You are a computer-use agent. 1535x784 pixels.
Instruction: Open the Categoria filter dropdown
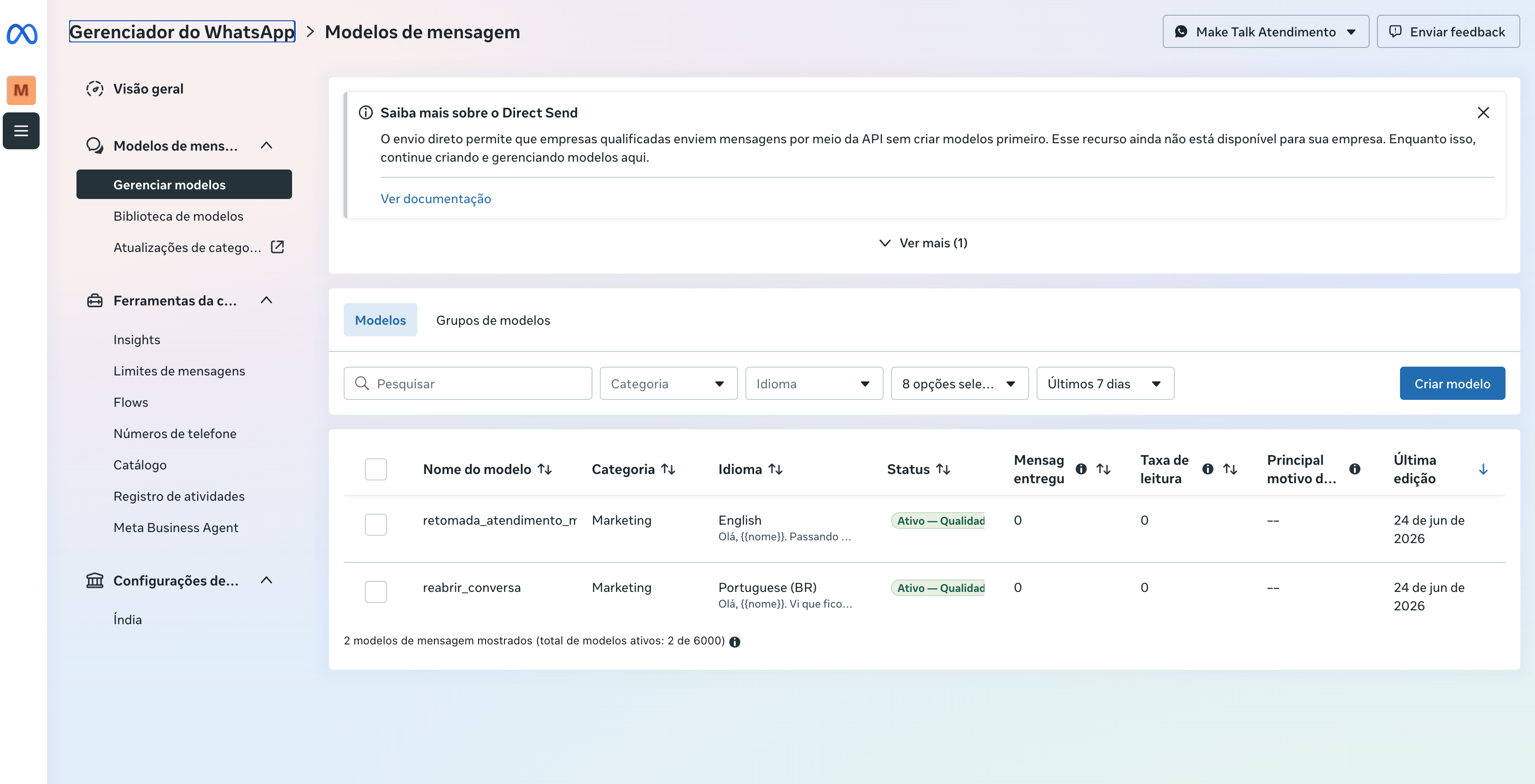tap(668, 383)
